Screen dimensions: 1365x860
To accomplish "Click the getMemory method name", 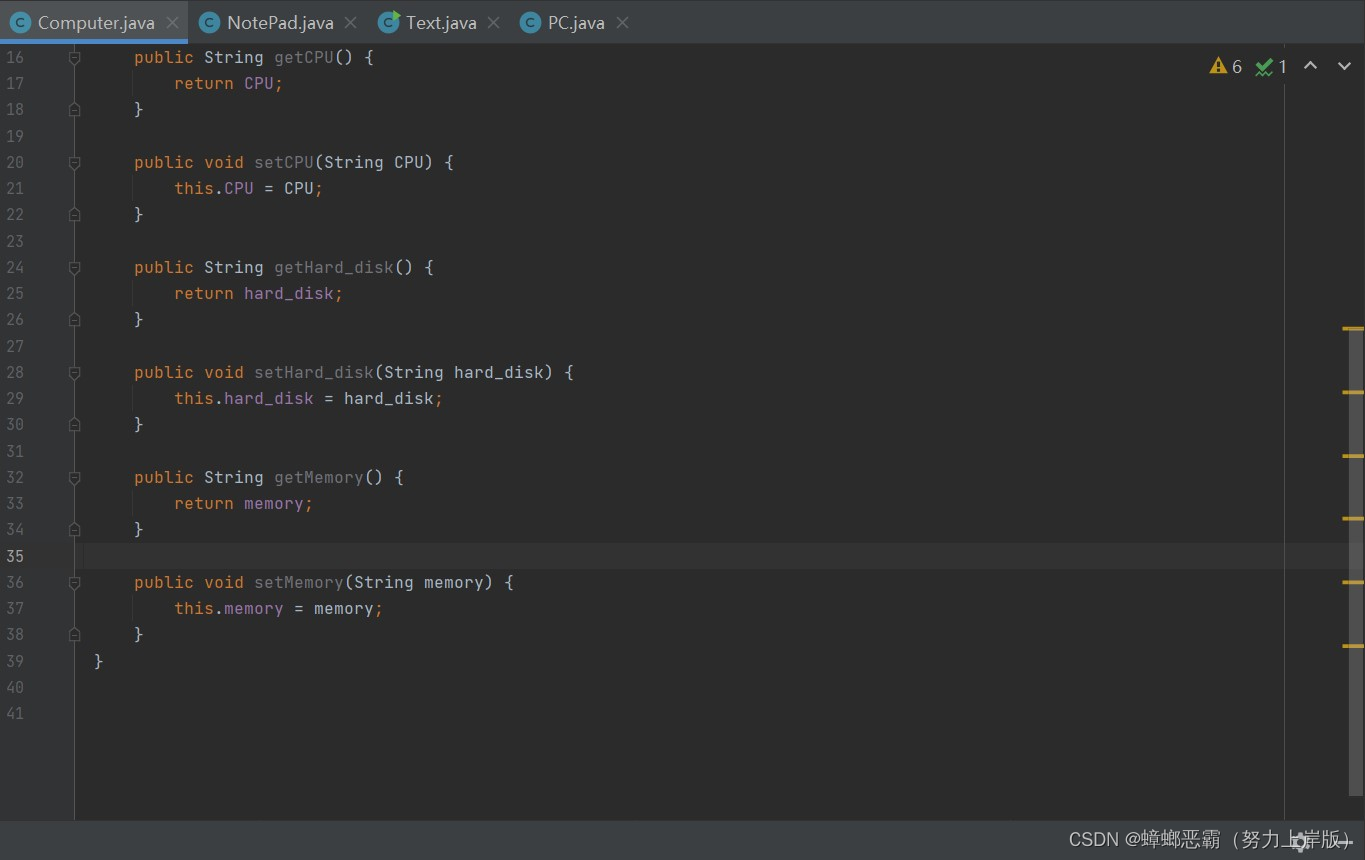I will [x=319, y=477].
